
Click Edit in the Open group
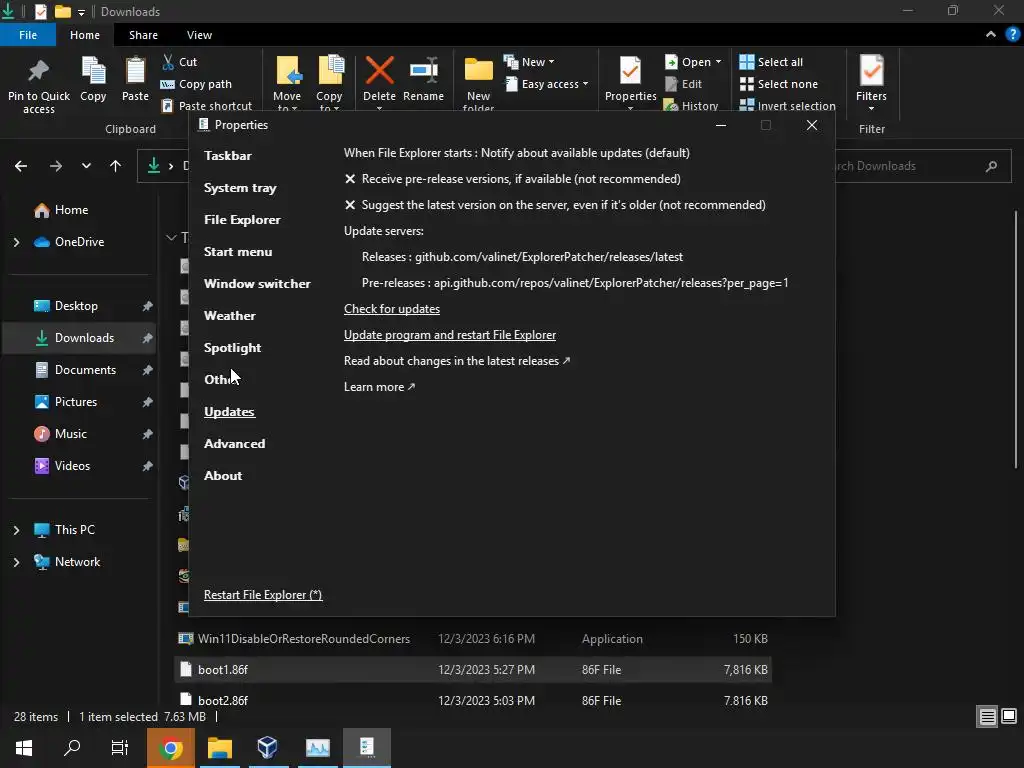683,84
